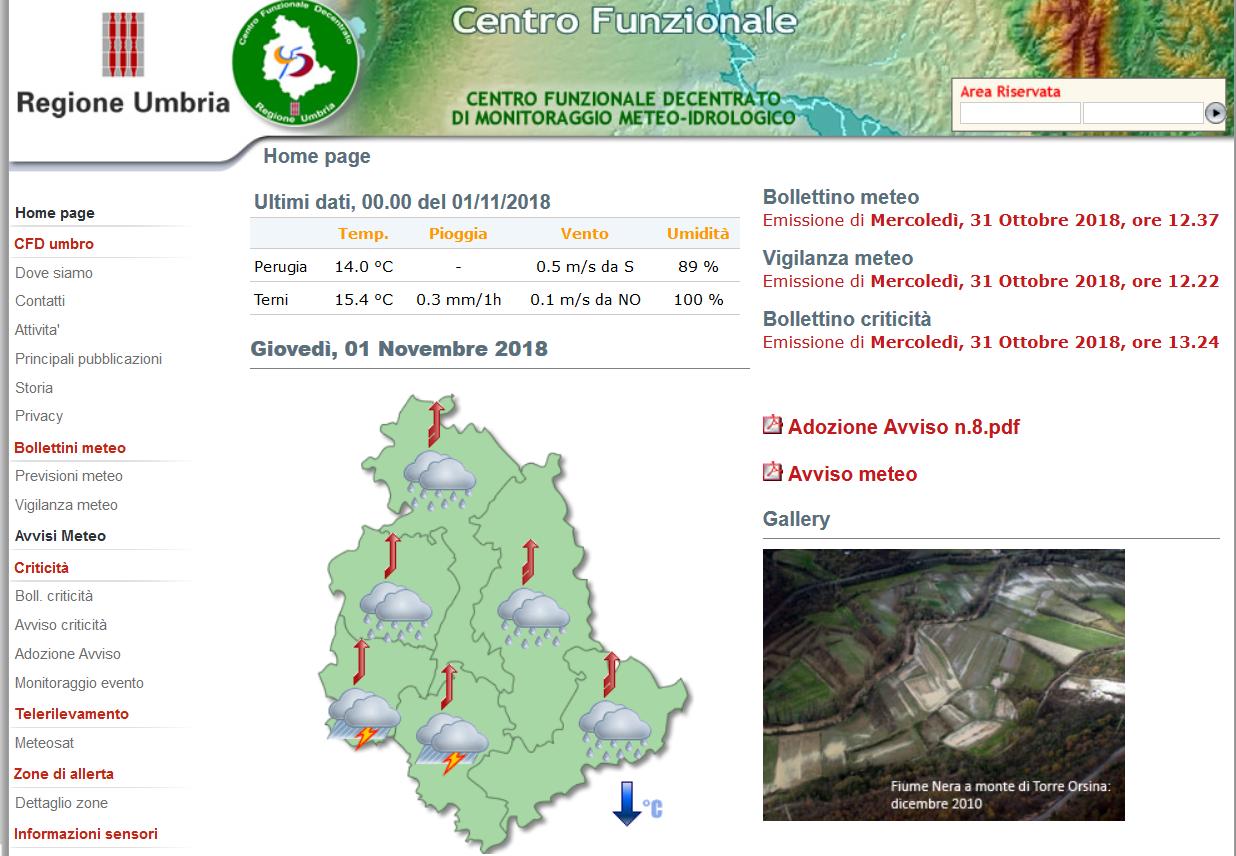
Task: Open the Zone di allerta section
Action: tap(64, 774)
